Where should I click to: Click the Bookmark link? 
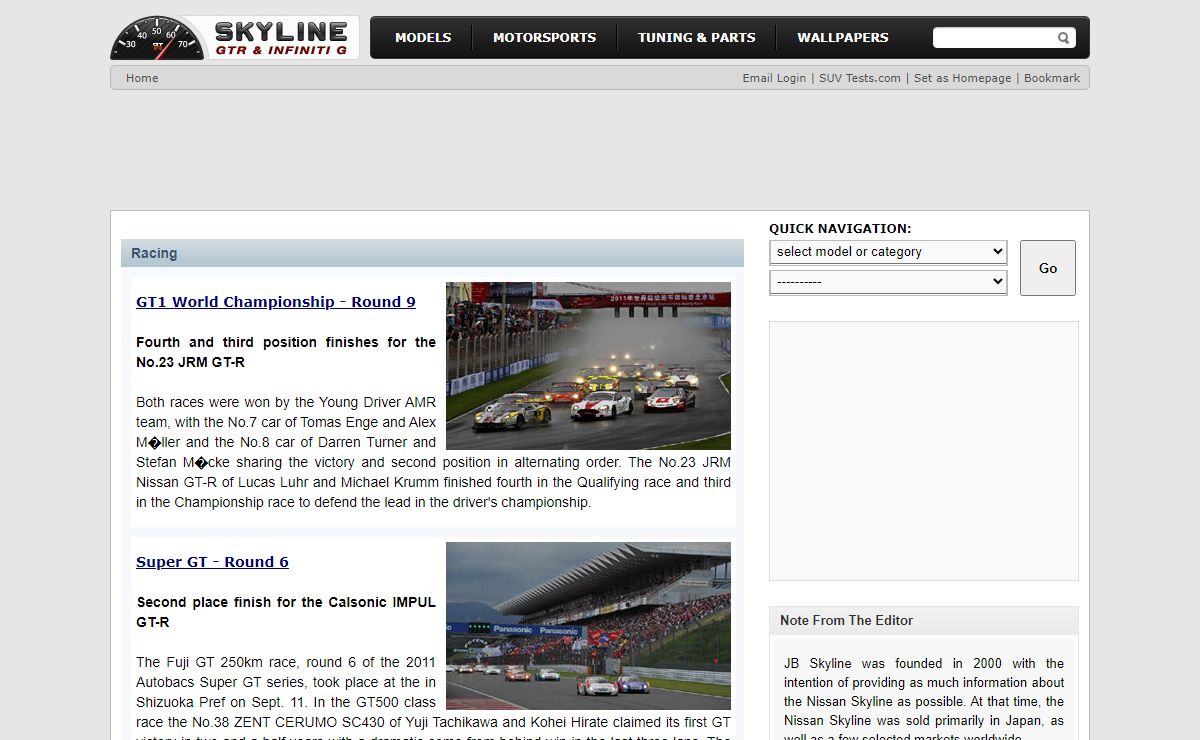point(1052,78)
